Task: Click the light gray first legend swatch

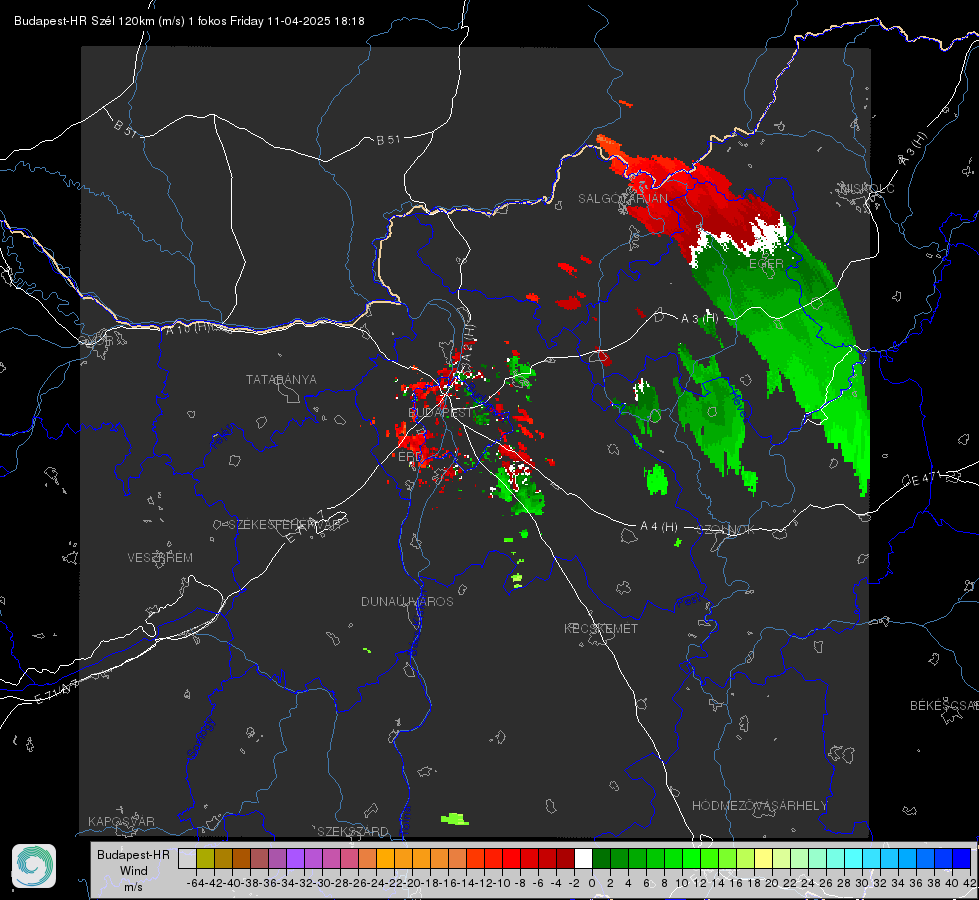Action: pyautogui.click(x=187, y=859)
